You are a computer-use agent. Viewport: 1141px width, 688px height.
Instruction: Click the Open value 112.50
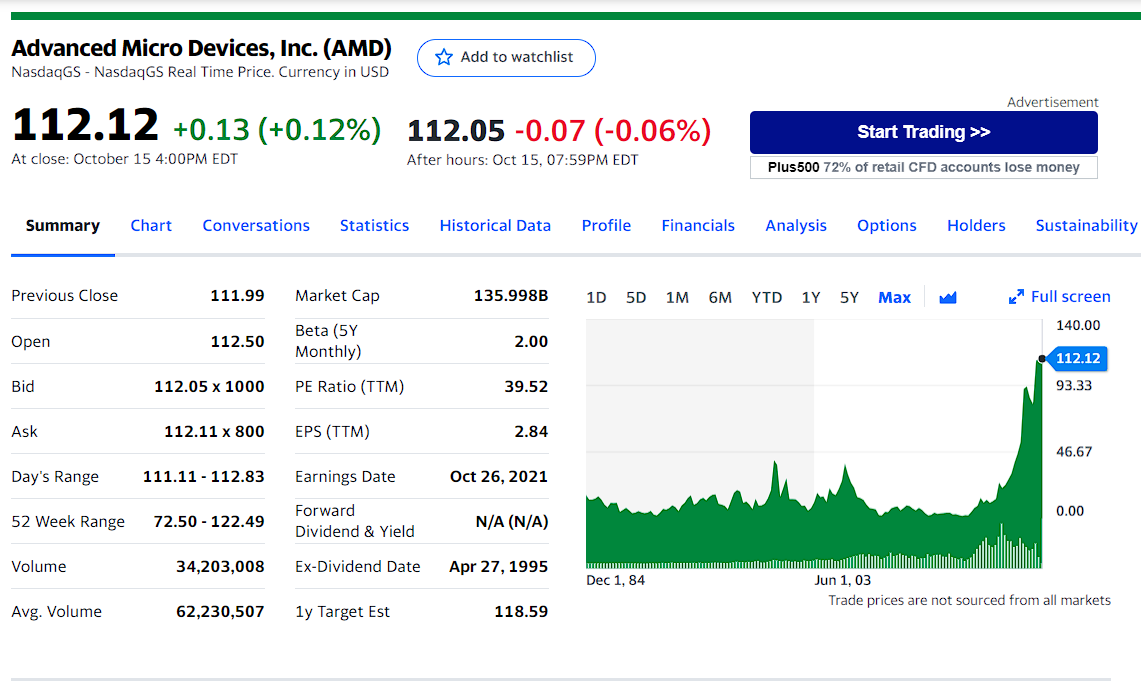click(237, 341)
